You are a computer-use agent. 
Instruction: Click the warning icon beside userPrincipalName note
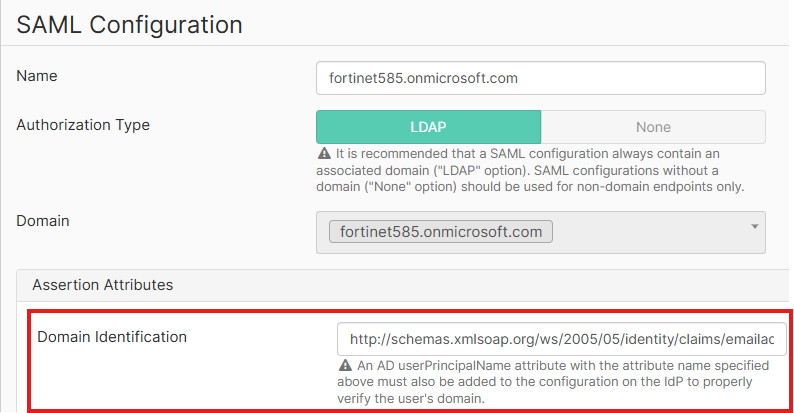[345, 367]
